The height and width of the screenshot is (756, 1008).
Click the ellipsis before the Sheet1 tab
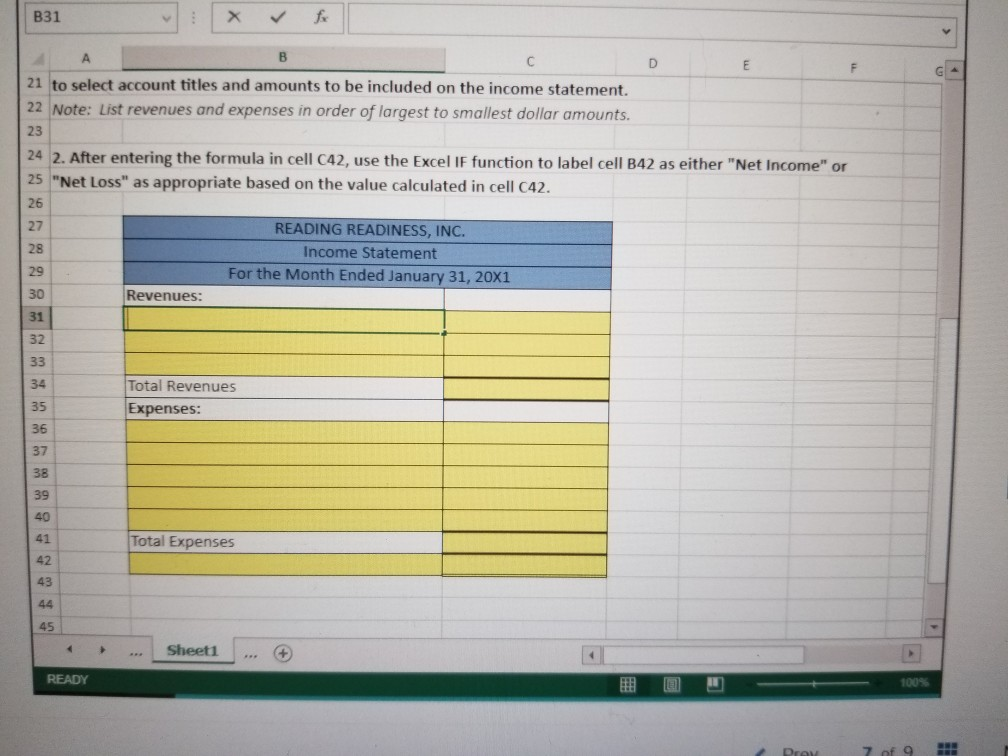(133, 651)
